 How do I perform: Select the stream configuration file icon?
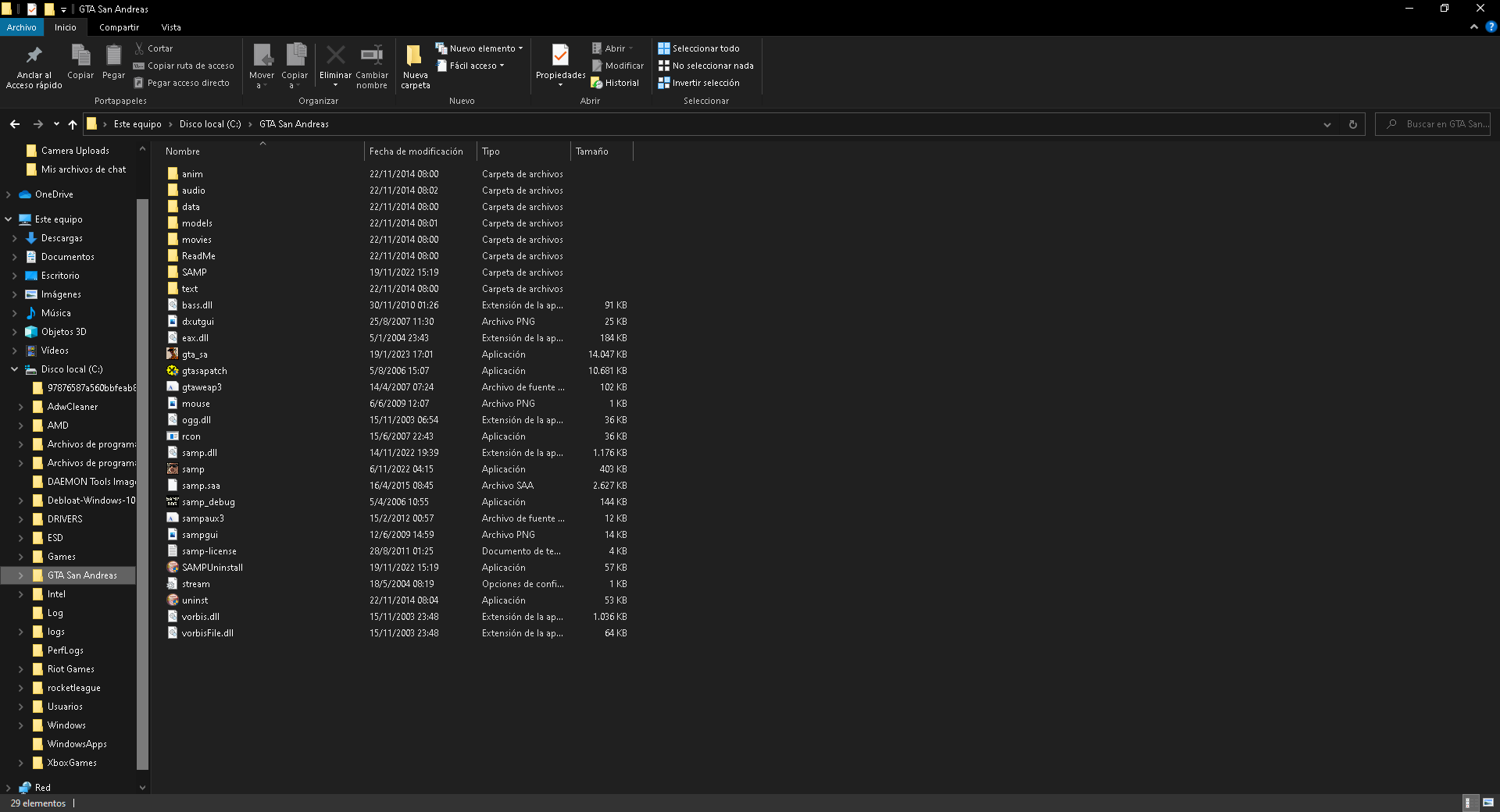click(173, 584)
